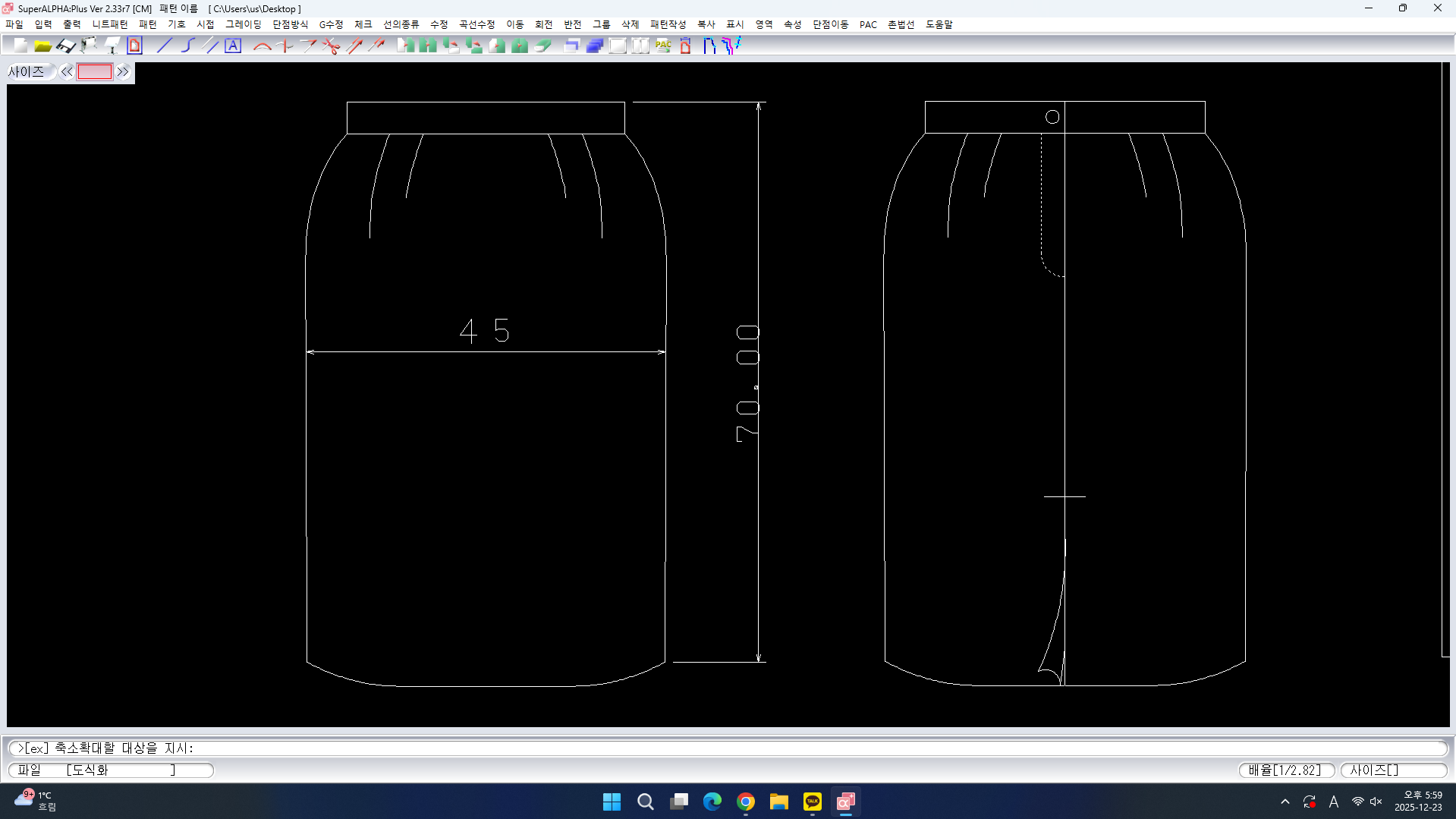Open the 그레이딩 menu
Image resolution: width=1456 pixels, height=819 pixels.
pos(243,24)
